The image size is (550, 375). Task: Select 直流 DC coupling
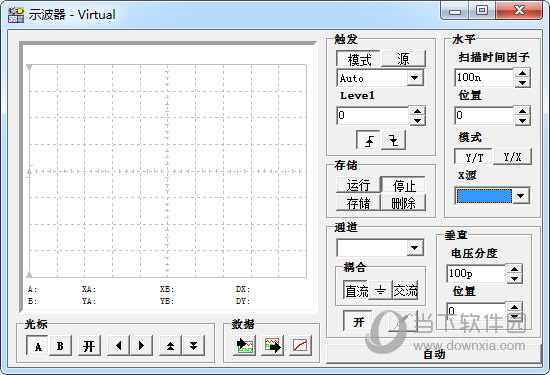tap(356, 290)
